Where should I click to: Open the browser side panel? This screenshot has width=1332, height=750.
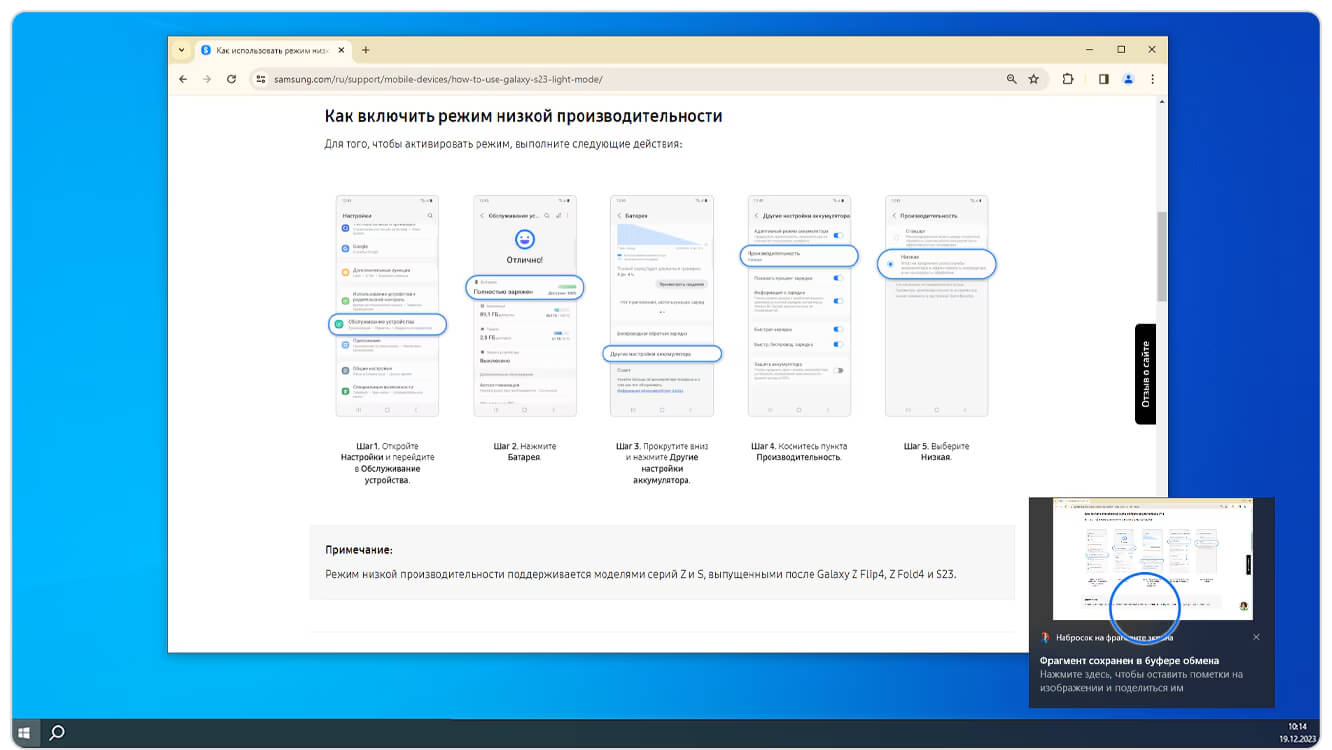click(x=1104, y=79)
